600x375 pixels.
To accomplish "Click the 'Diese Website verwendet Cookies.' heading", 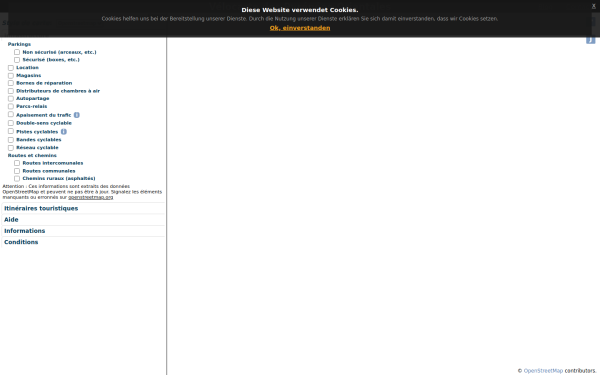I will coord(300,10).
